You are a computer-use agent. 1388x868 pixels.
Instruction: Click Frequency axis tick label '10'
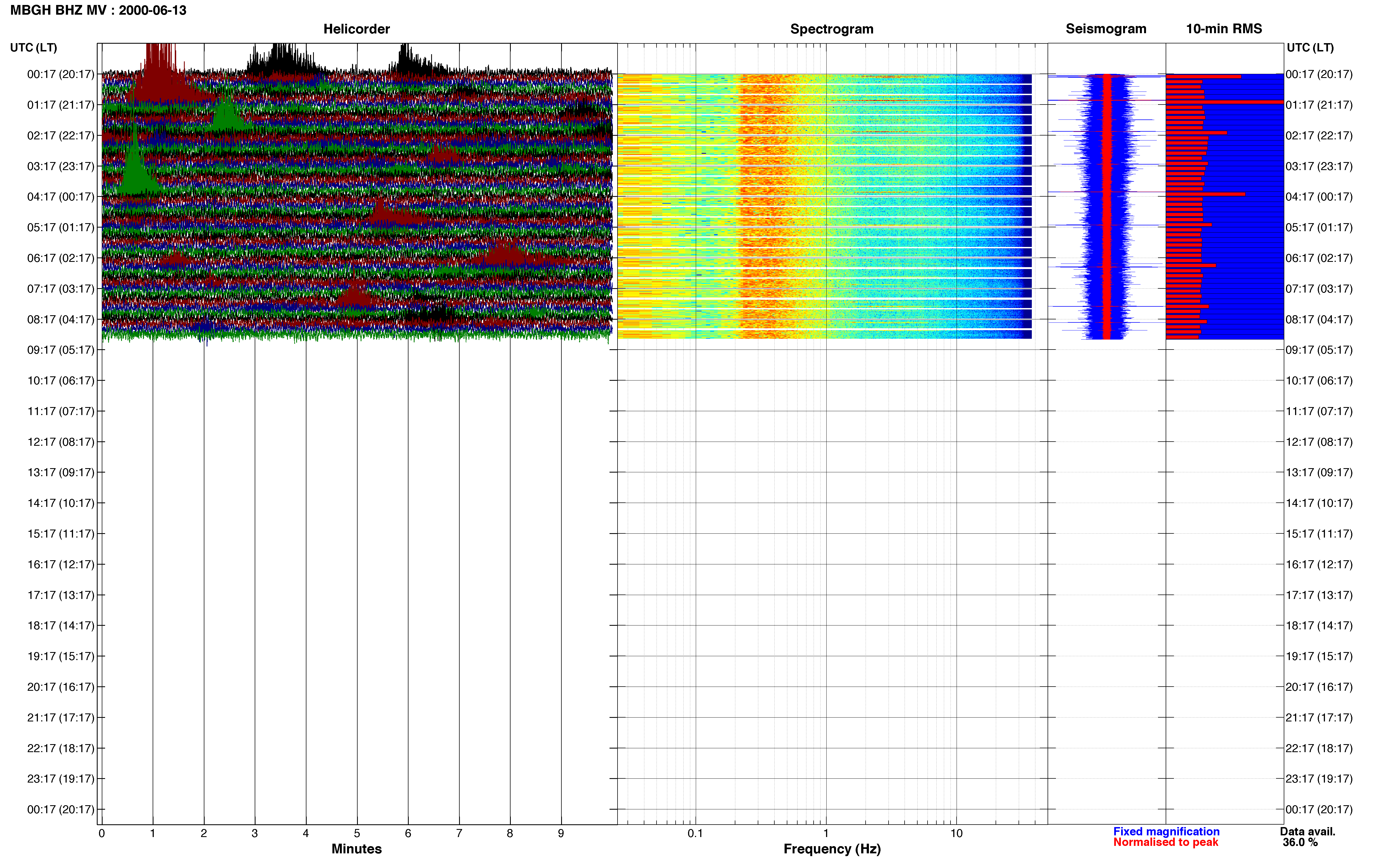(956, 833)
